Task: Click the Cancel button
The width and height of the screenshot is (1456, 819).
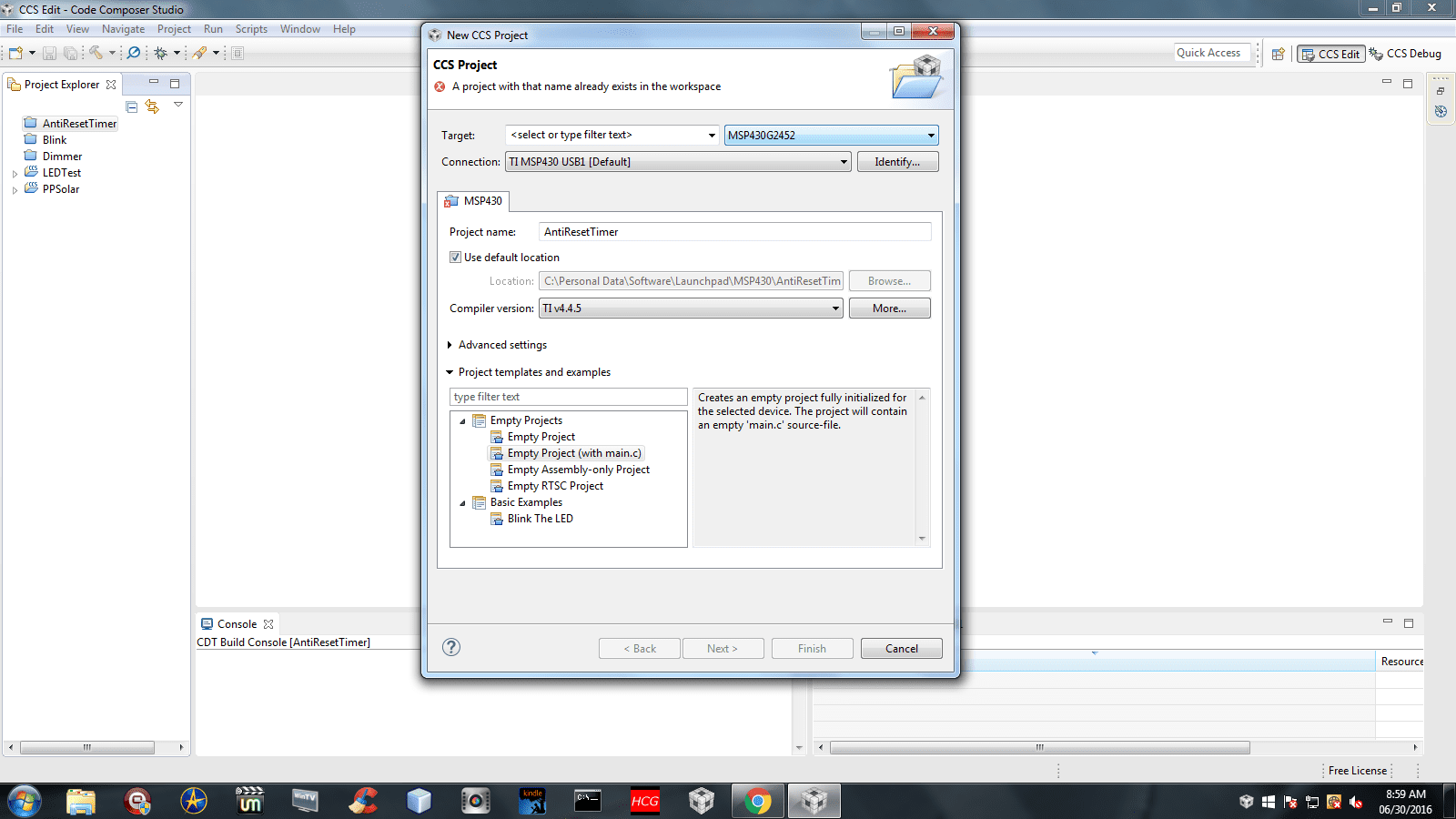Action: pyautogui.click(x=901, y=649)
